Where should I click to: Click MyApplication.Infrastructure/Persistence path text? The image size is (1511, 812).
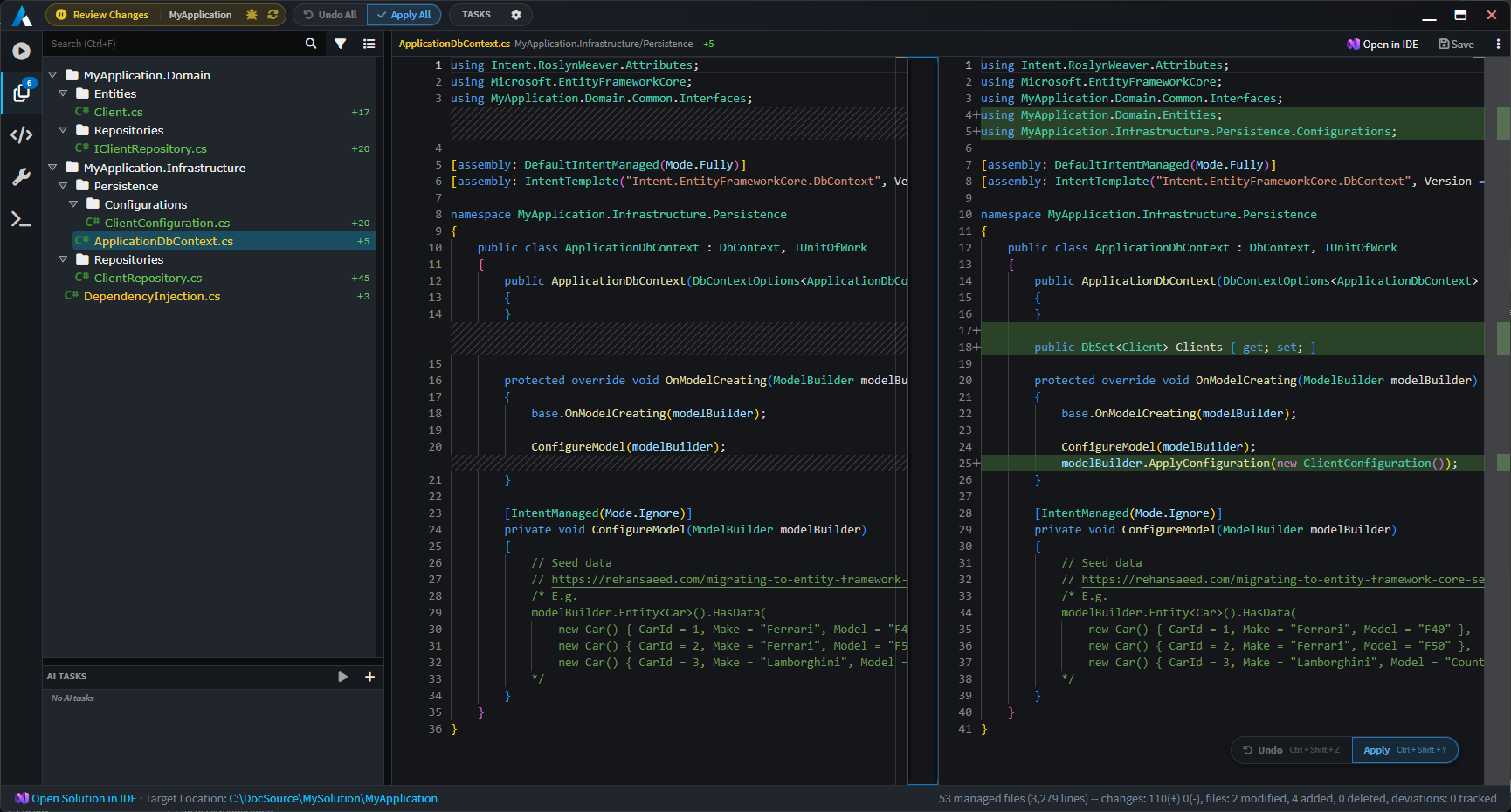[604, 44]
